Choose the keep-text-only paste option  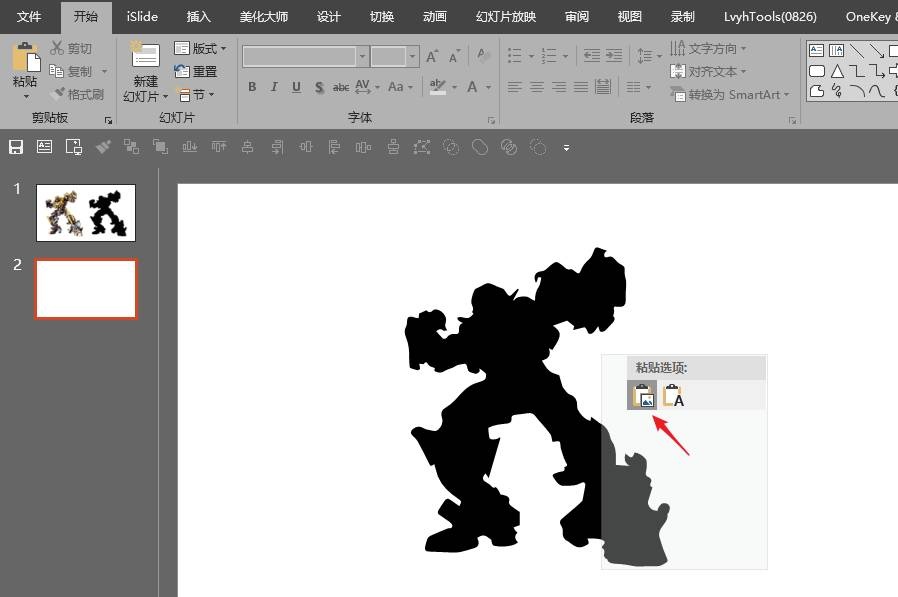click(673, 395)
